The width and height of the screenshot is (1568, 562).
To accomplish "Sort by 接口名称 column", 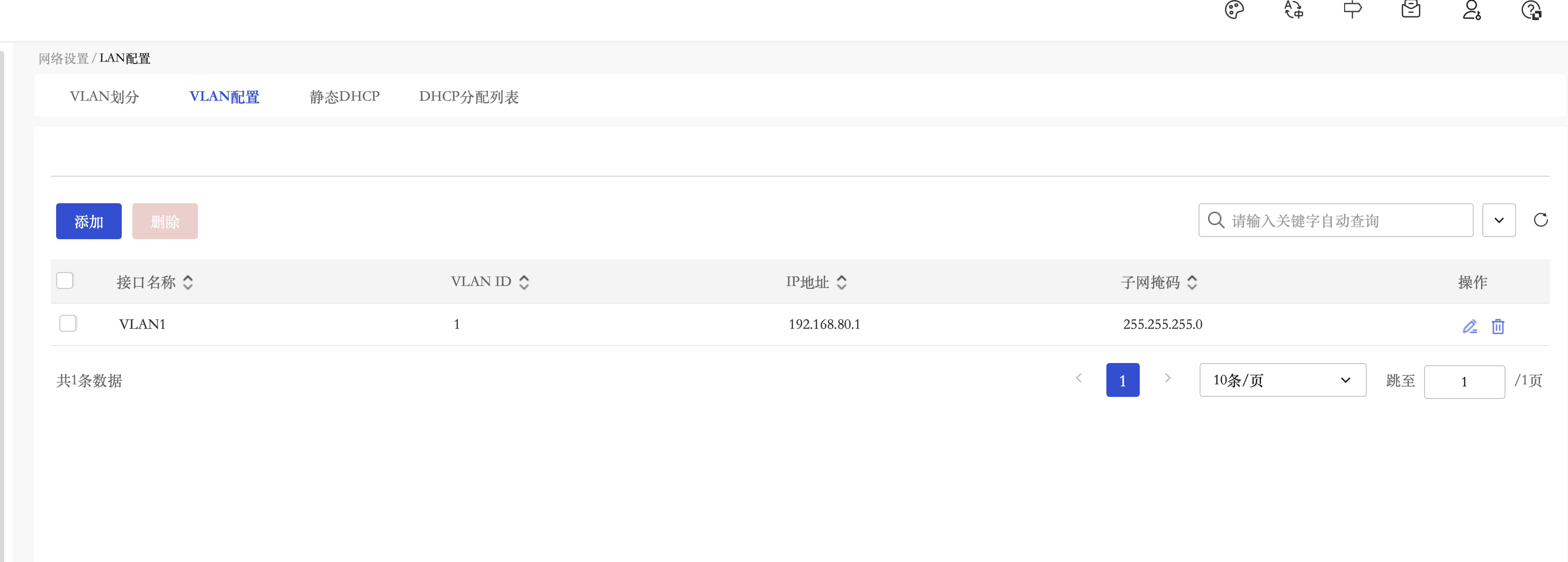I will point(188,282).
